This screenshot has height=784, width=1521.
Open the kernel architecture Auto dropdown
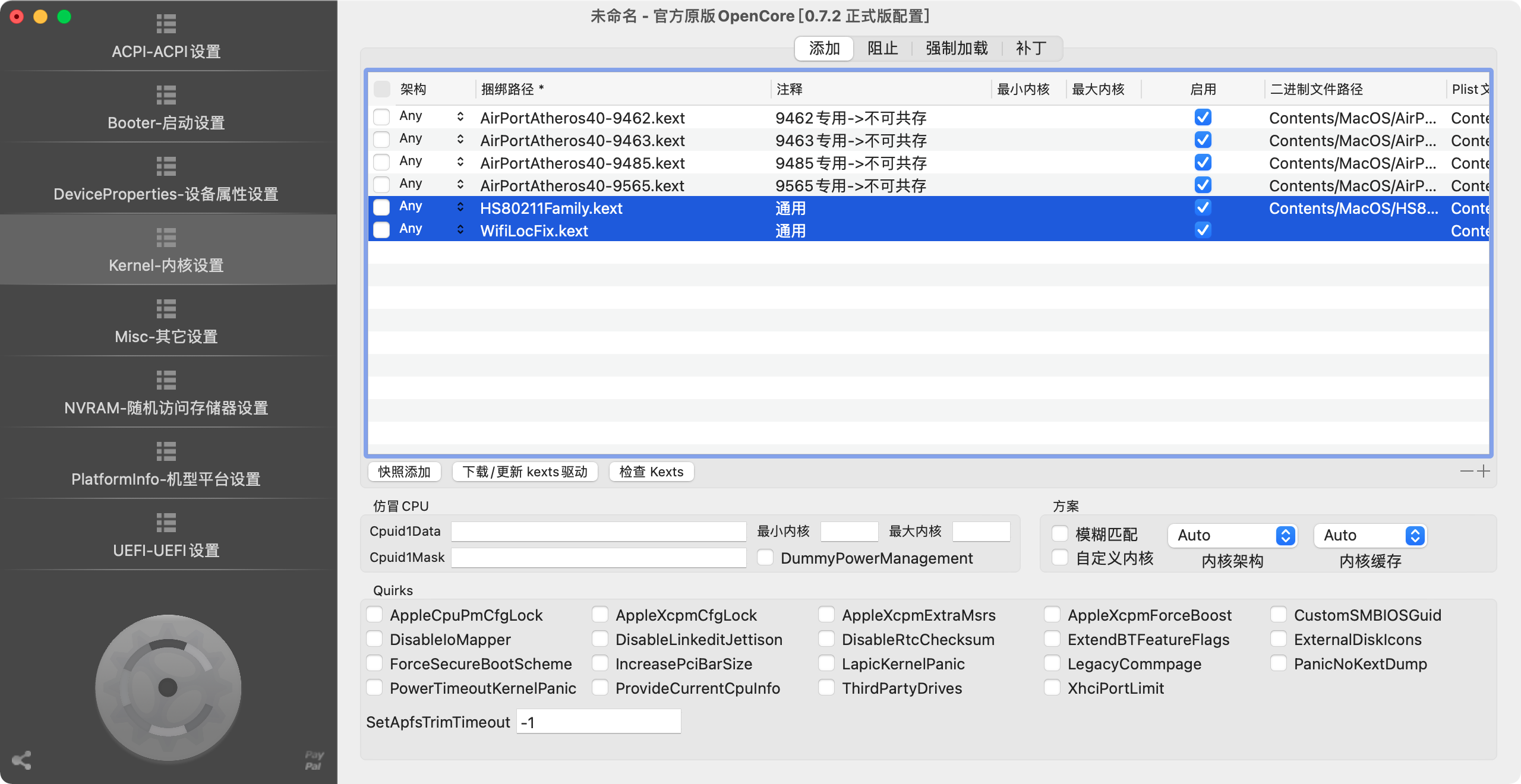click(x=1232, y=535)
